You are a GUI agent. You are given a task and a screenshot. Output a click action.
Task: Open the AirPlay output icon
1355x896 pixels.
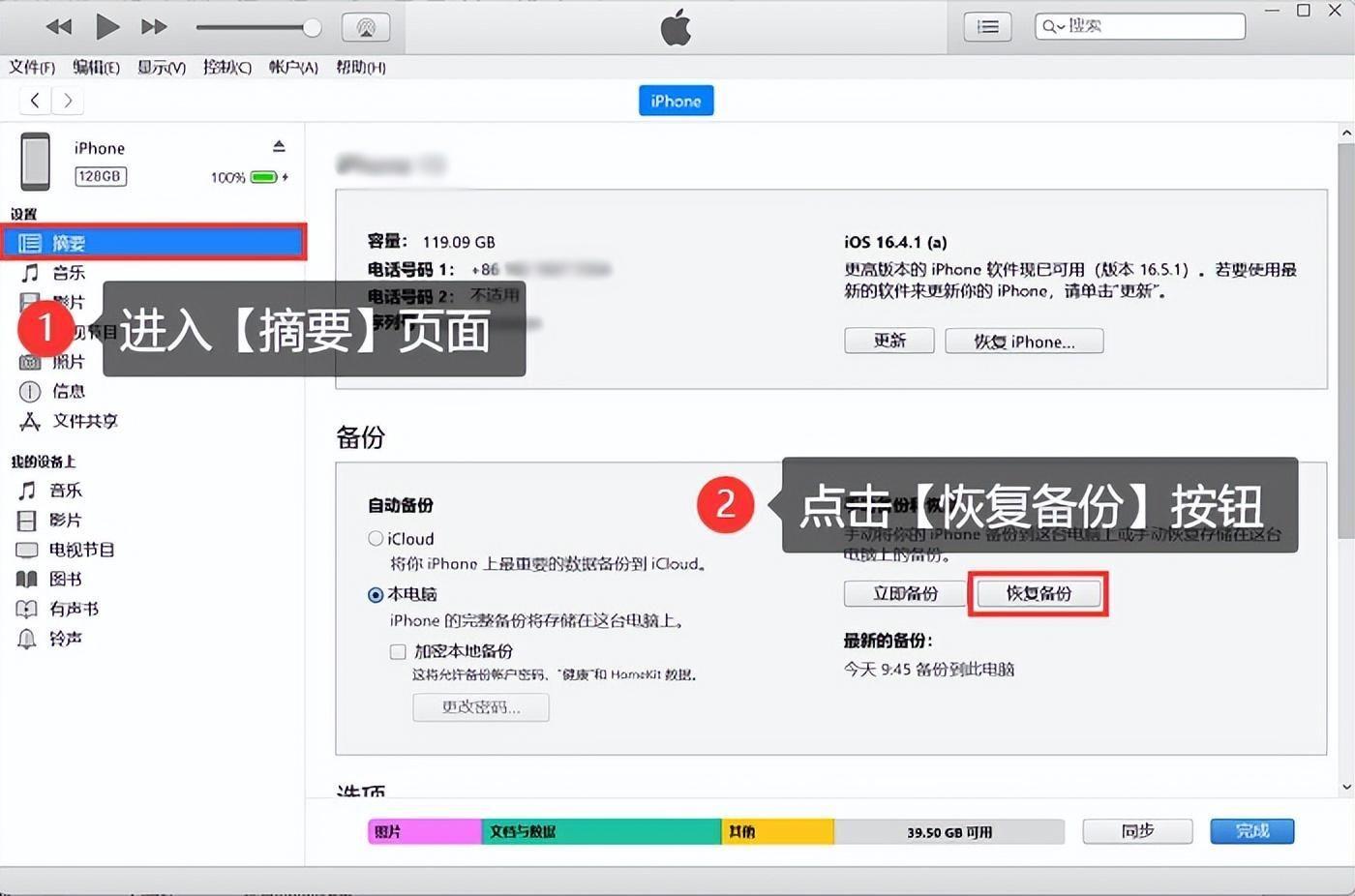point(366,27)
